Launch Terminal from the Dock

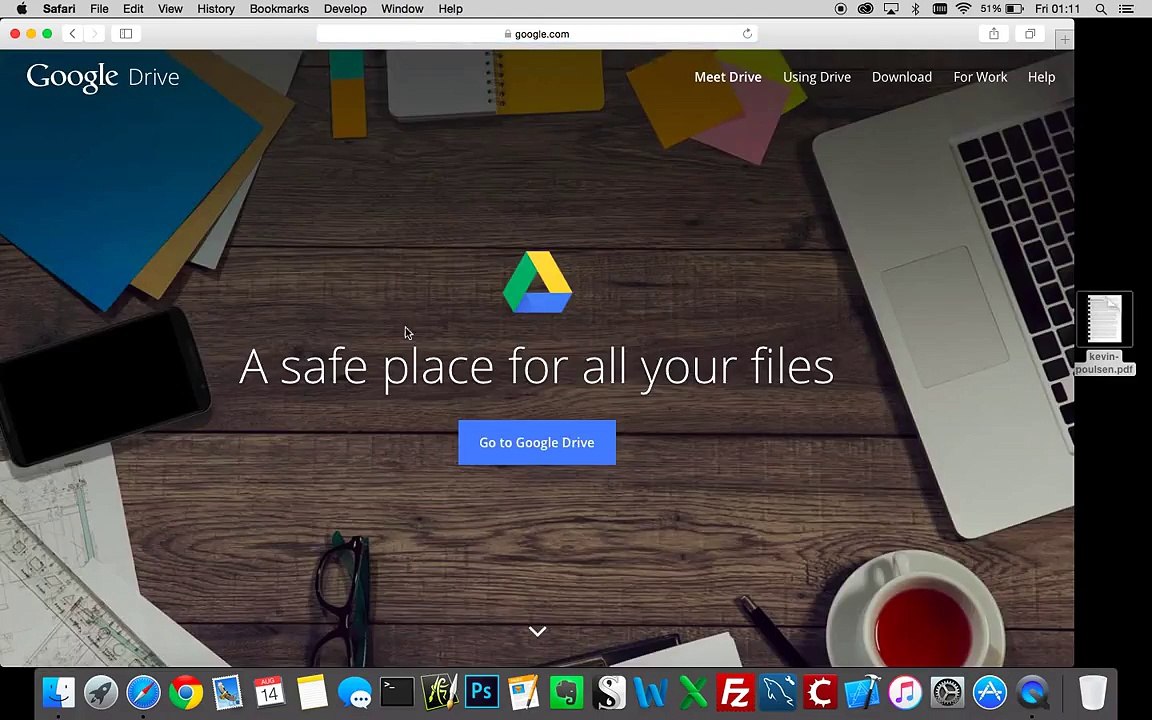pos(397,692)
